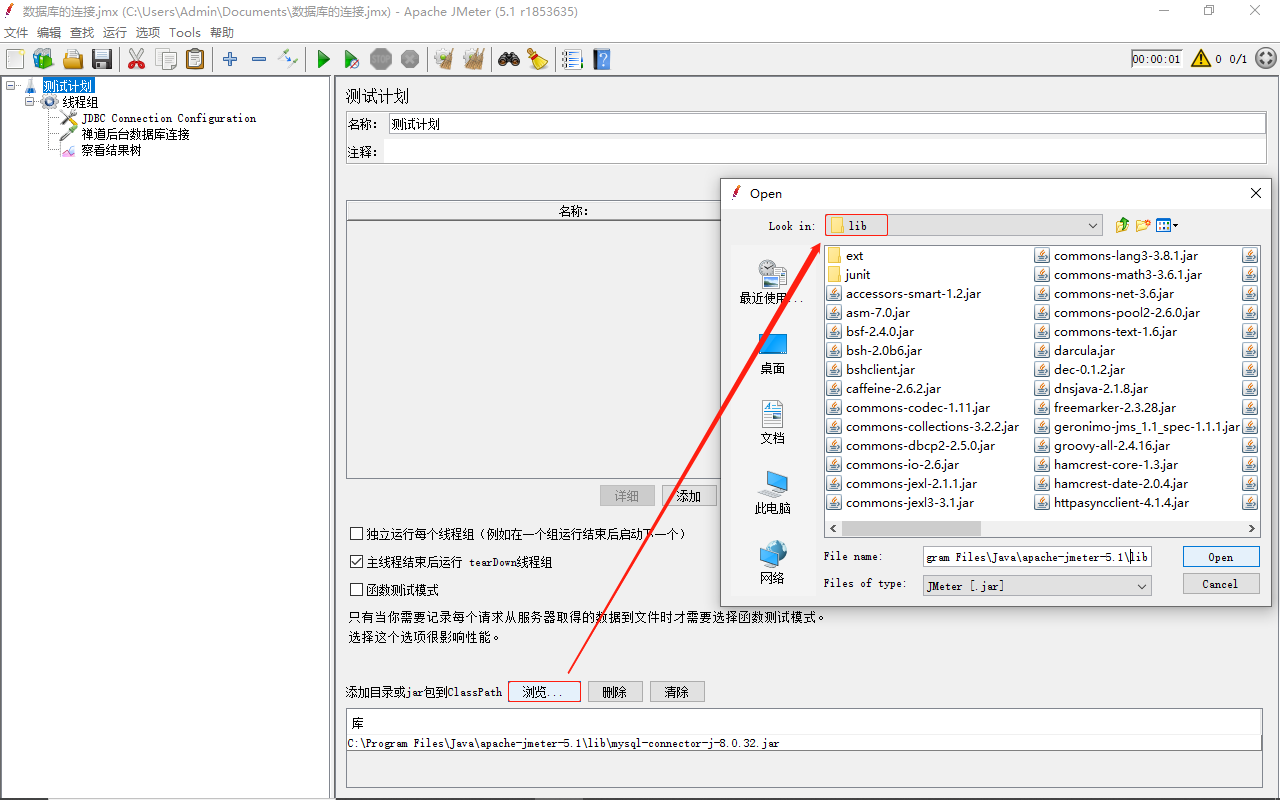This screenshot has height=800, width=1280.
Task: Click the Copy toolbar icon
Action: tap(166, 59)
